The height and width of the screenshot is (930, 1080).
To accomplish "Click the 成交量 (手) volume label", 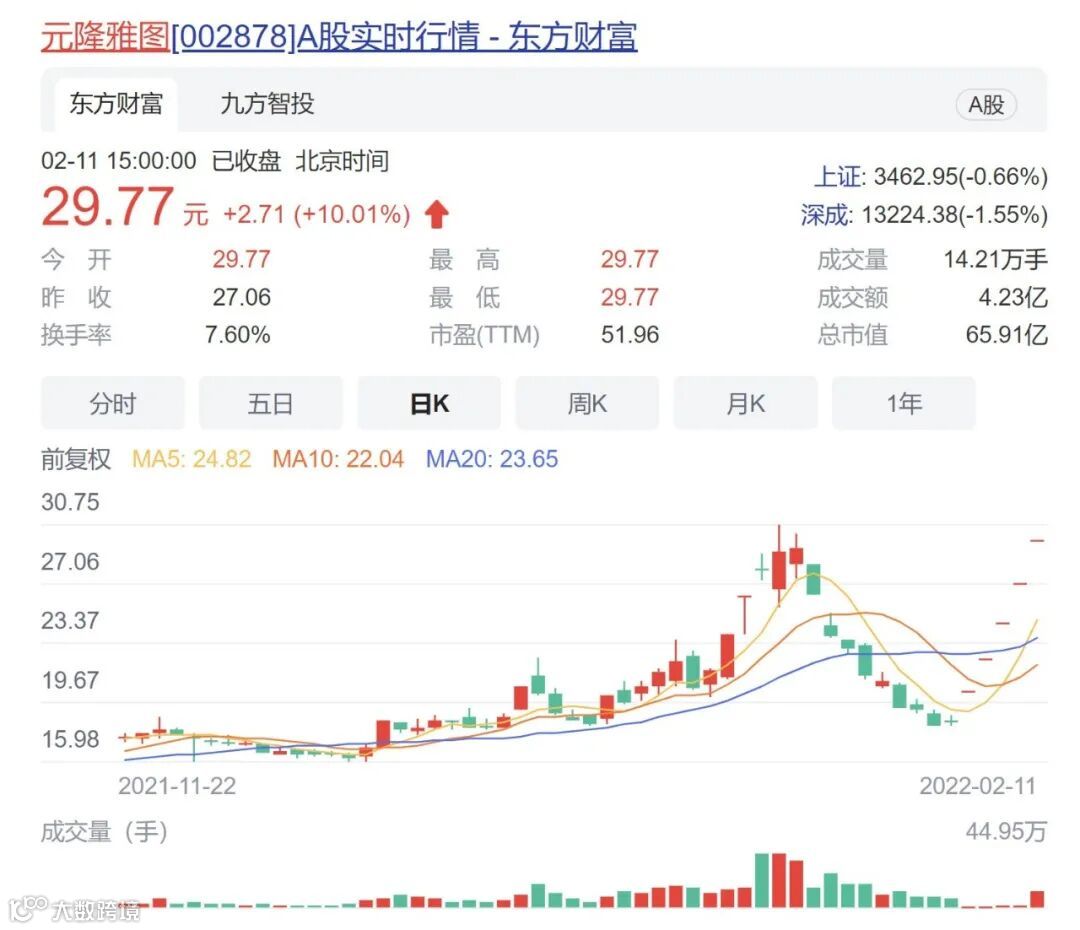I will (x=104, y=831).
